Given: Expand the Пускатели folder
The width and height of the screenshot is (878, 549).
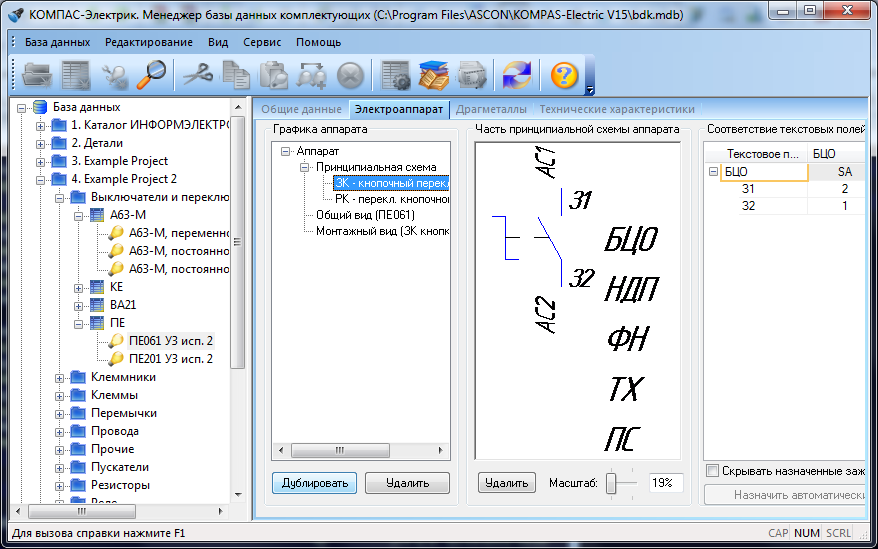Looking at the screenshot, I should tap(59, 468).
